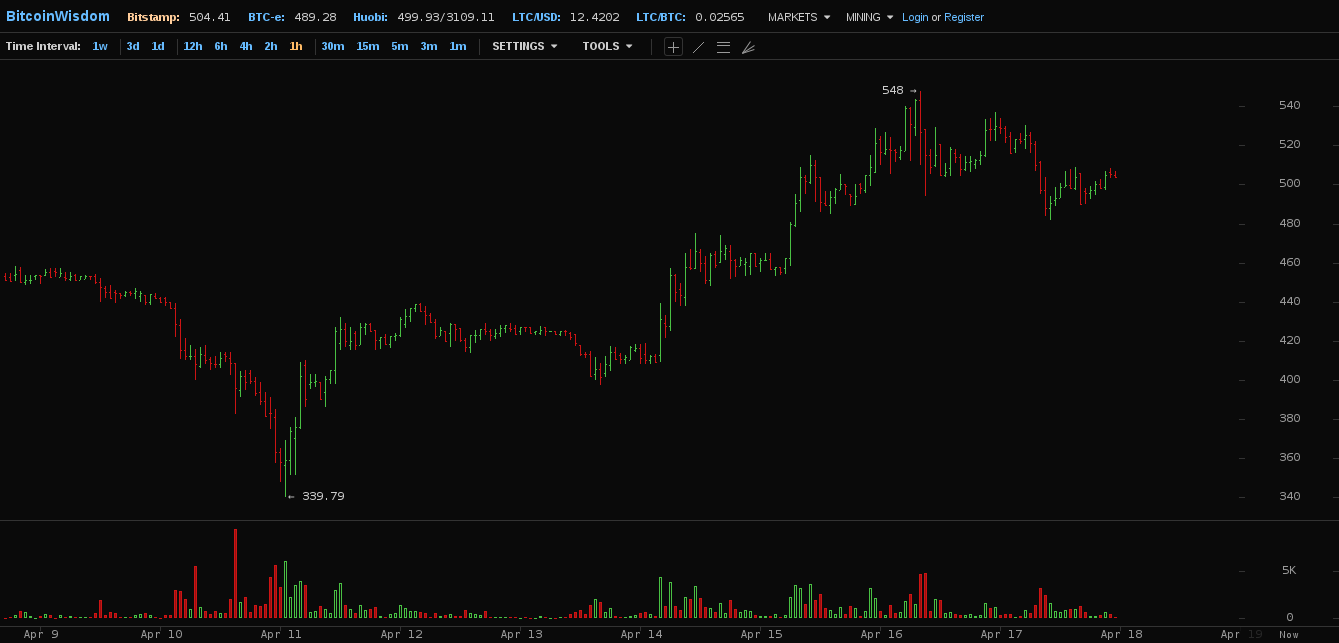The image size is (1339, 643).
Task: Switch time interval to 1d
Action: pos(158,46)
